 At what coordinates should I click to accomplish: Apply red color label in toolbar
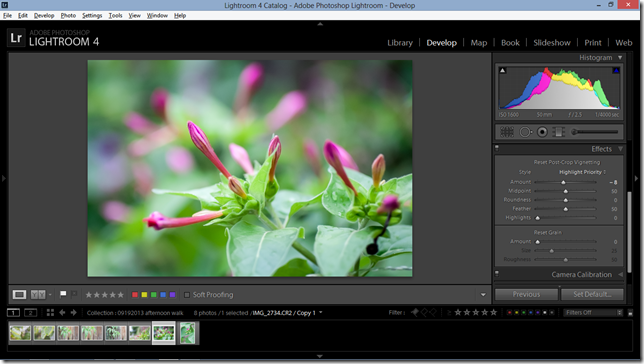click(x=135, y=295)
